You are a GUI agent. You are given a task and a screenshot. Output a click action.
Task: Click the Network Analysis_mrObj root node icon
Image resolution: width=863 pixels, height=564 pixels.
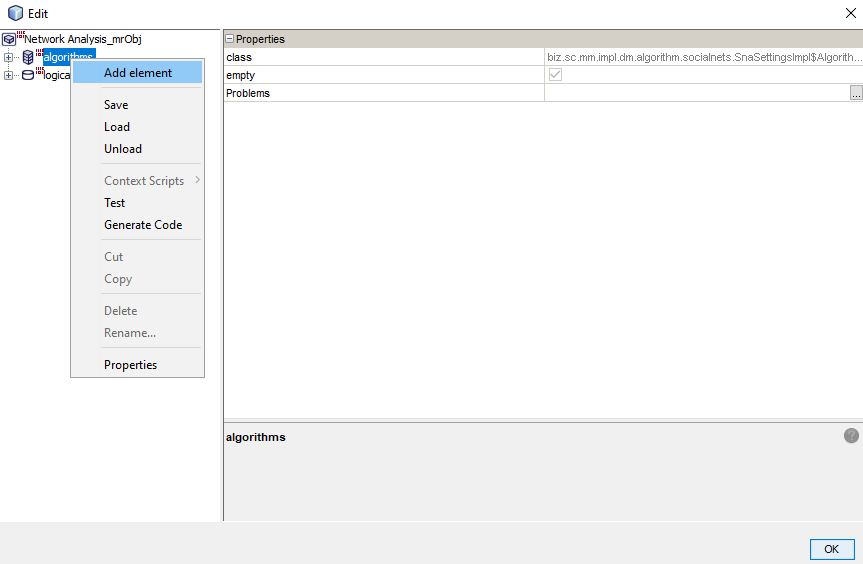pos(9,39)
